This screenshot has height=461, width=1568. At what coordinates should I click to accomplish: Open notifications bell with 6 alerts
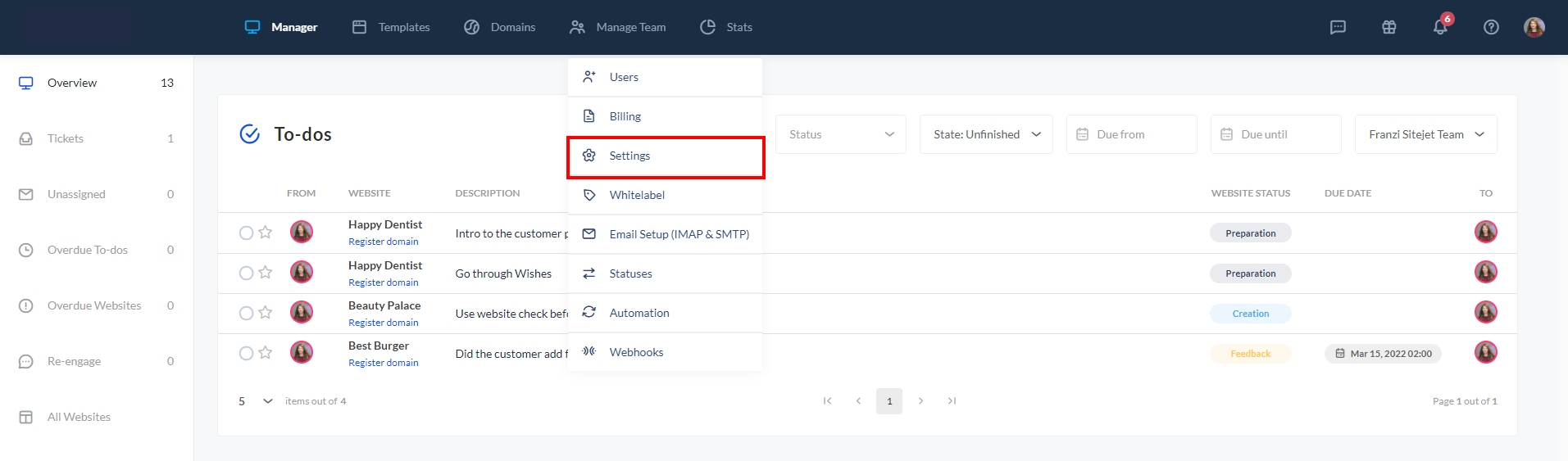pyautogui.click(x=1440, y=27)
